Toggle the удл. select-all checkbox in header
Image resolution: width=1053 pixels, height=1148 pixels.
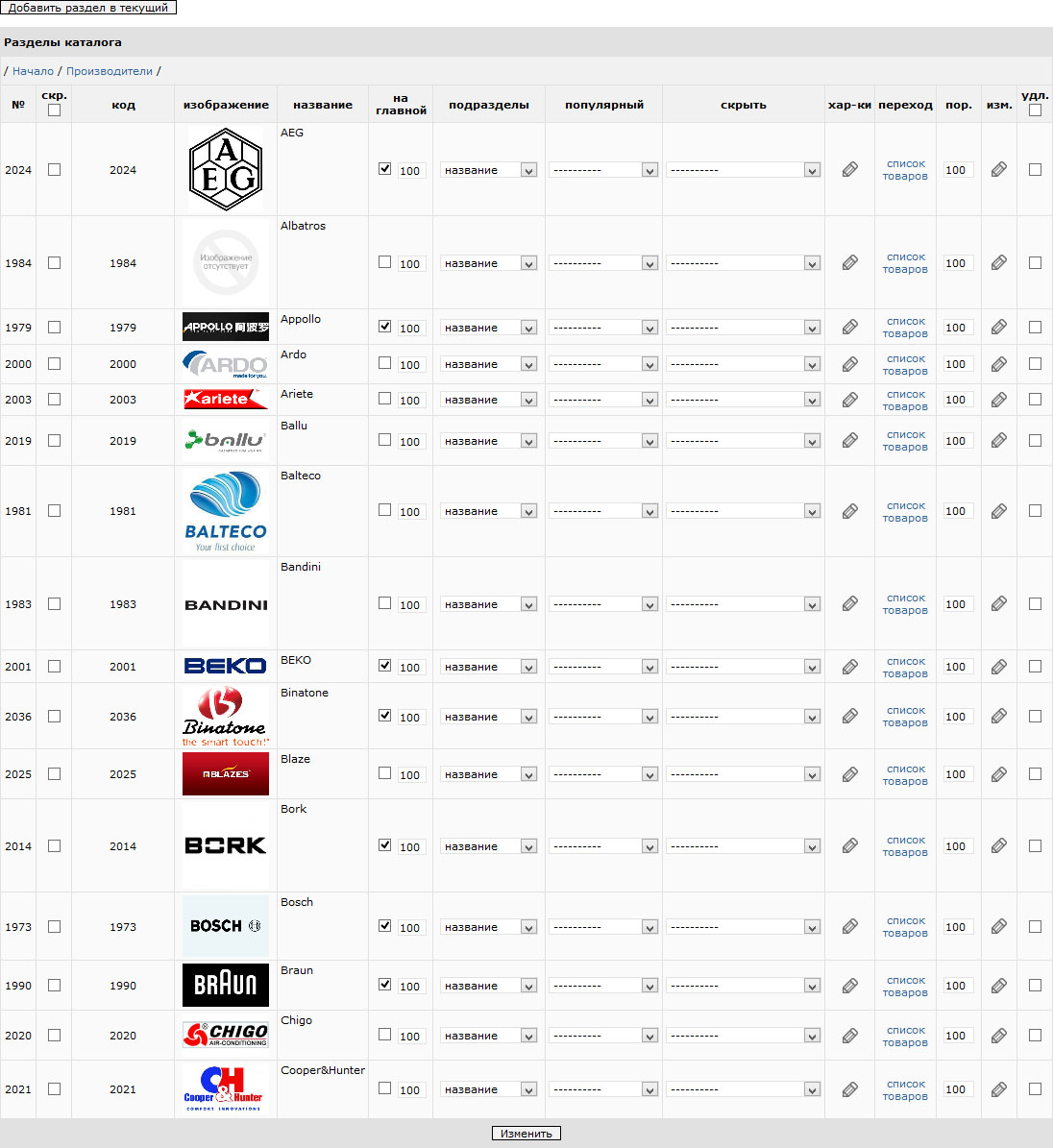click(x=1035, y=110)
